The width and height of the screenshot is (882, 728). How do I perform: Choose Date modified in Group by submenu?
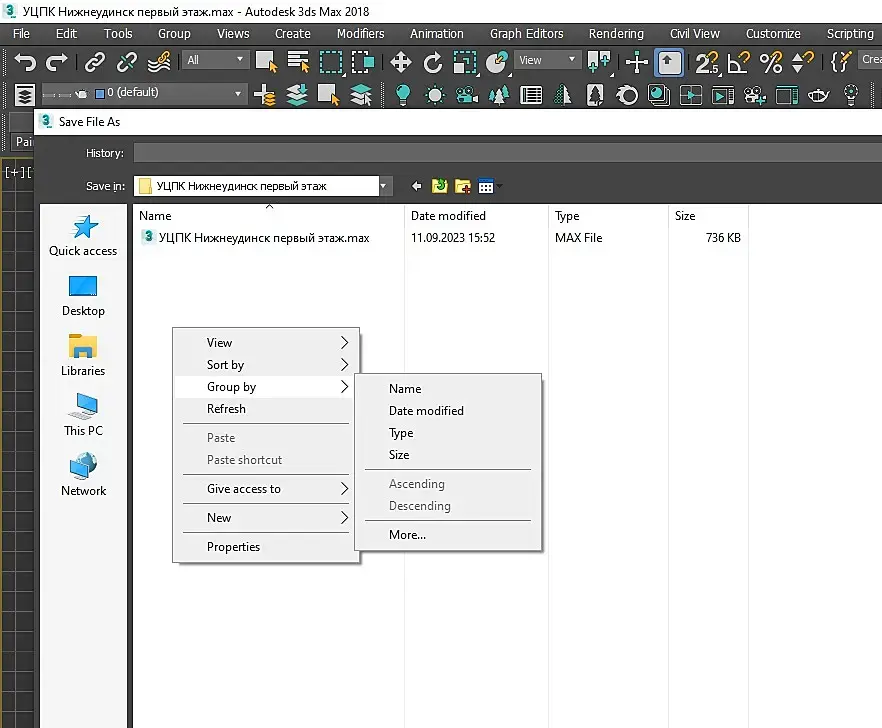[x=426, y=411]
